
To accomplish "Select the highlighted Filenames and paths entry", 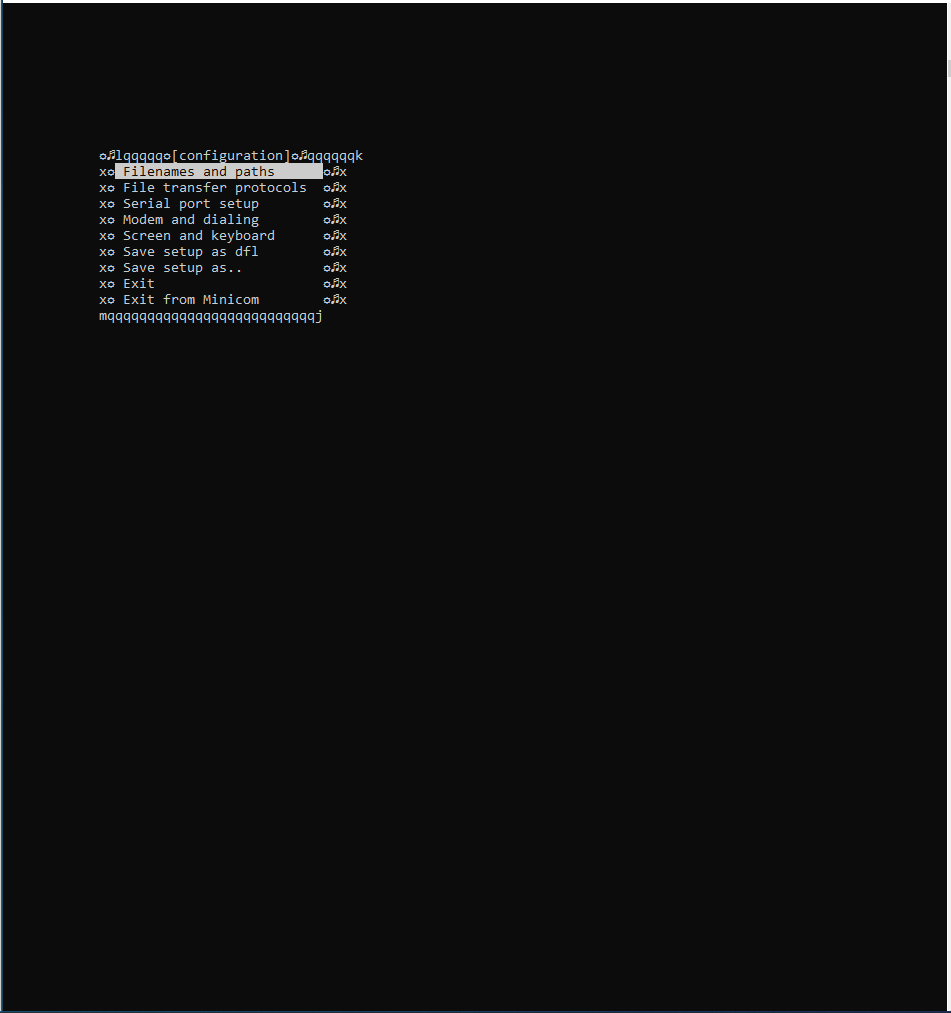I will pyautogui.click(x=218, y=172).
